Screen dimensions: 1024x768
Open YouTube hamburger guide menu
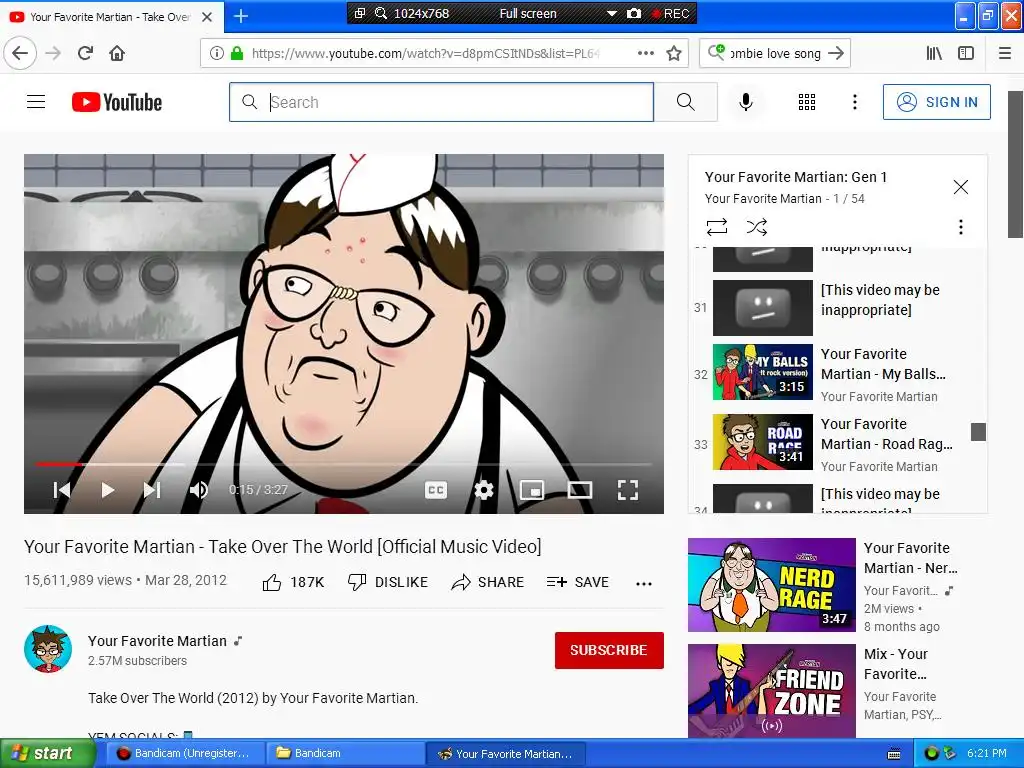36,102
